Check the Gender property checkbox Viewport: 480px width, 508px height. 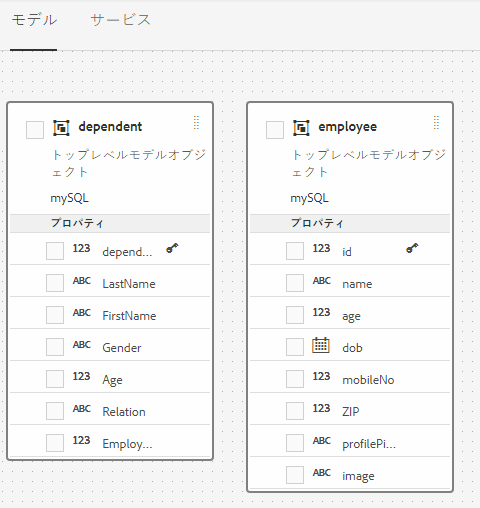(x=55, y=347)
